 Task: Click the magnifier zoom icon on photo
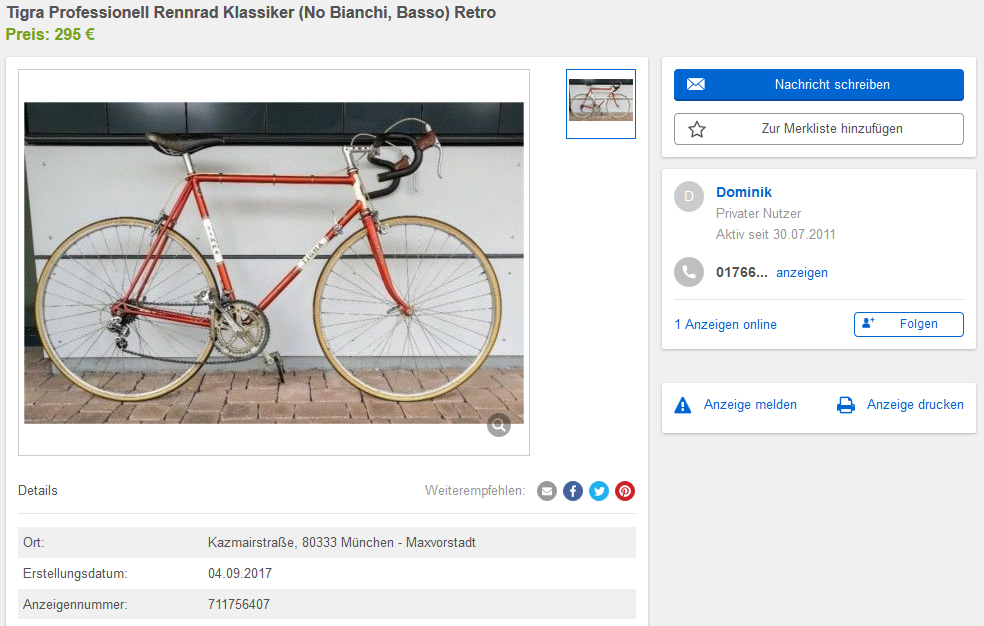[x=499, y=425]
